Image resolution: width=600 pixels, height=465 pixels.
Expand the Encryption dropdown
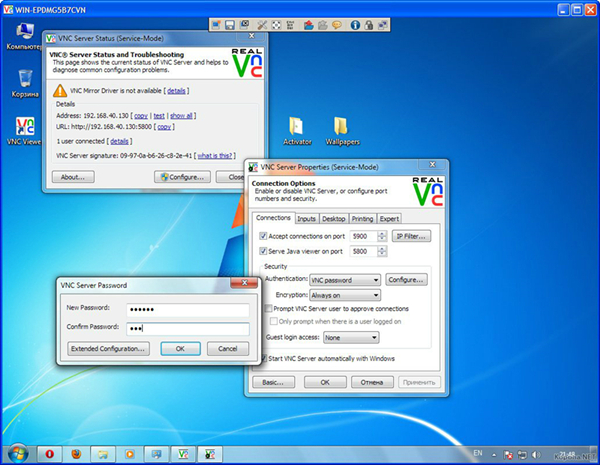(345, 295)
